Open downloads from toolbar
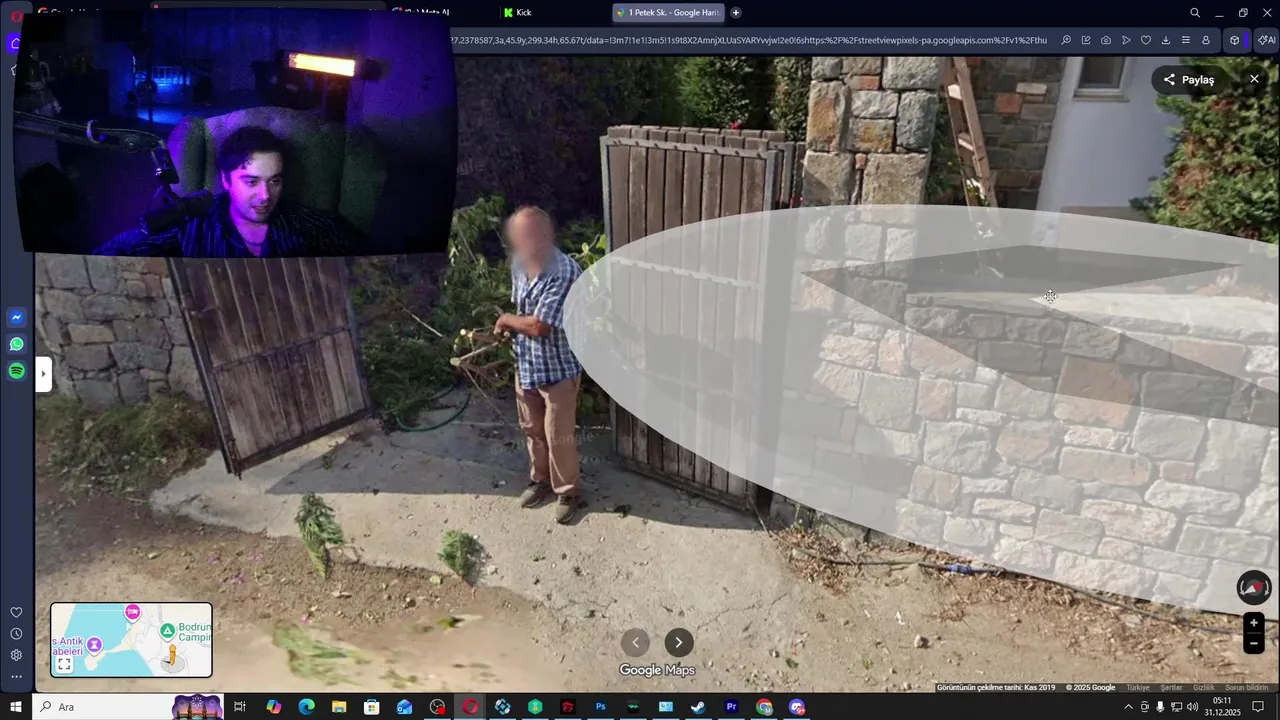 pos(1166,40)
